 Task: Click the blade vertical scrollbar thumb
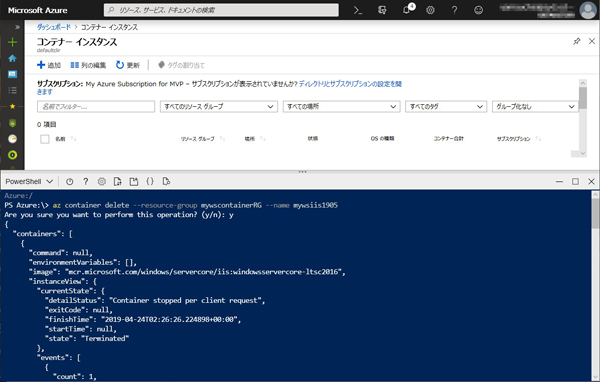point(583,98)
